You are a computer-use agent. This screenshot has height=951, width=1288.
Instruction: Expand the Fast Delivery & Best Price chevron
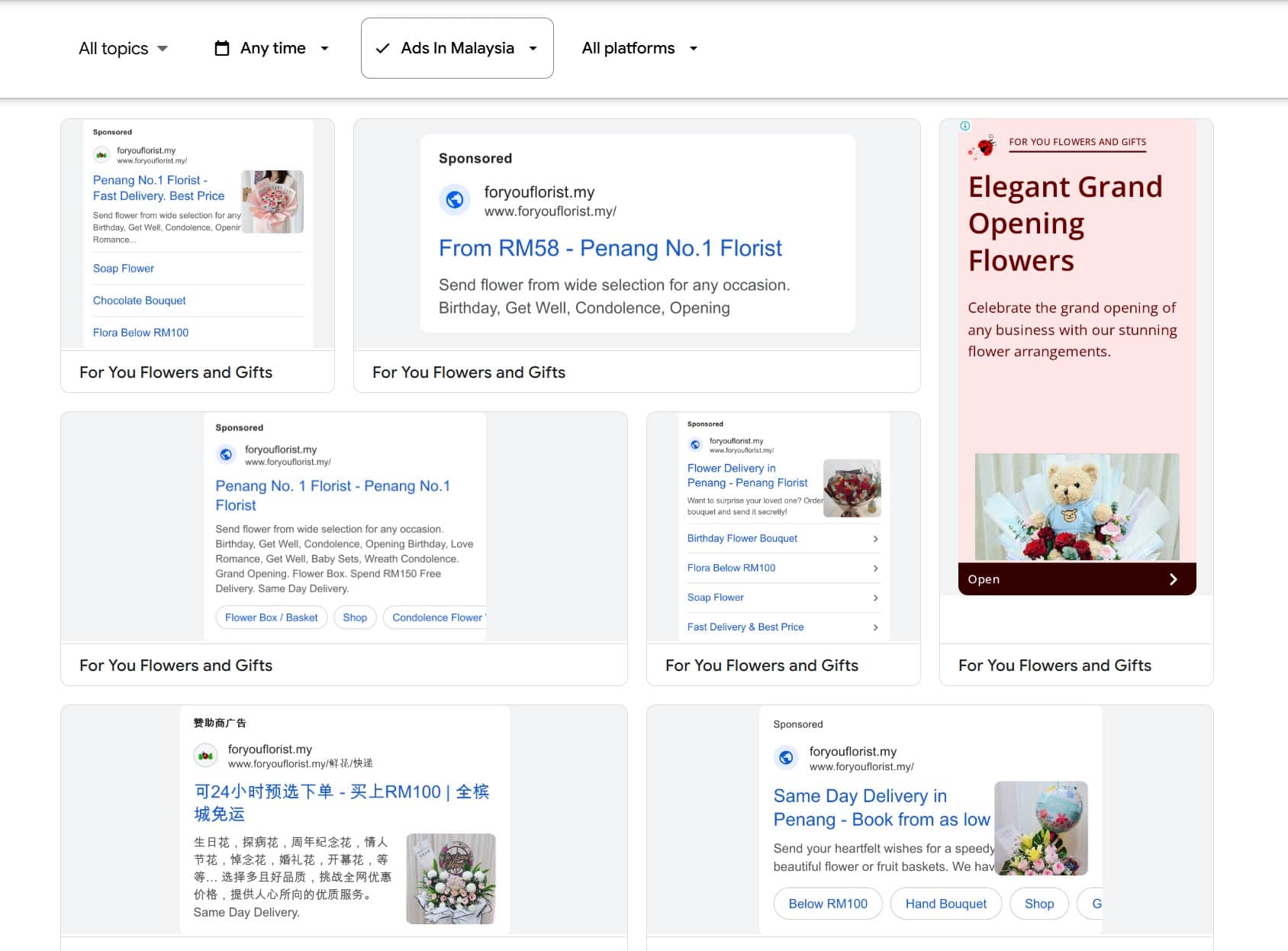(875, 627)
